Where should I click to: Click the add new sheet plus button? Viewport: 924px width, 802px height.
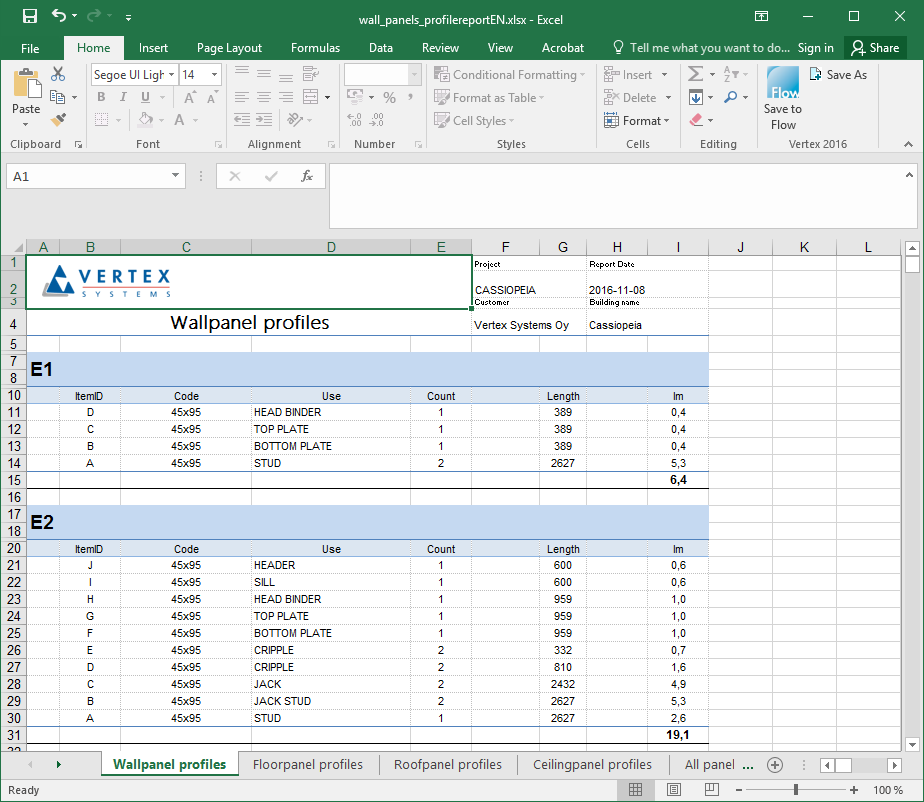[774, 765]
